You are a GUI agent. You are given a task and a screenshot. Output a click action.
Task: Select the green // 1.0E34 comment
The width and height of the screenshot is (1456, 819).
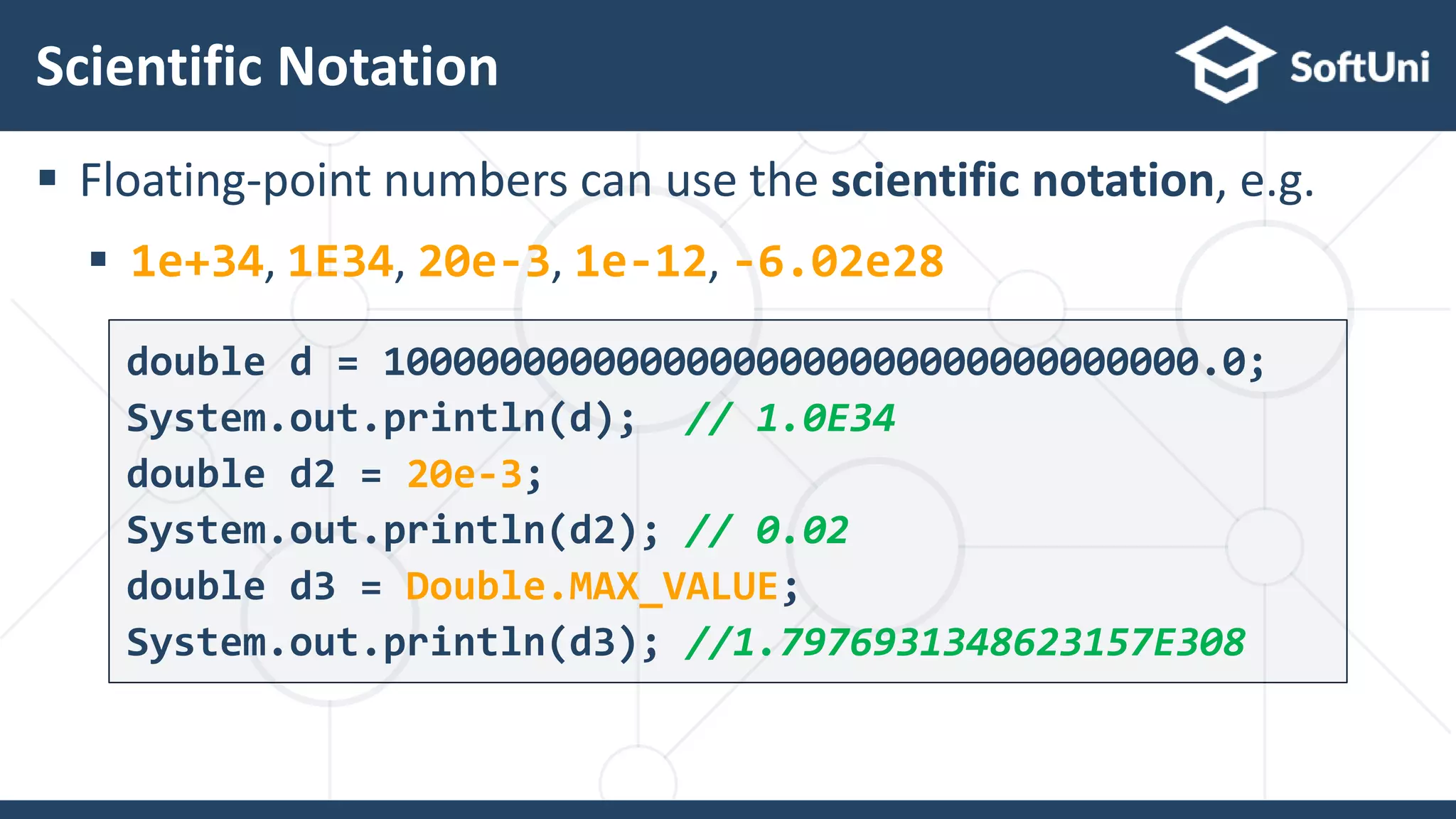(790, 418)
